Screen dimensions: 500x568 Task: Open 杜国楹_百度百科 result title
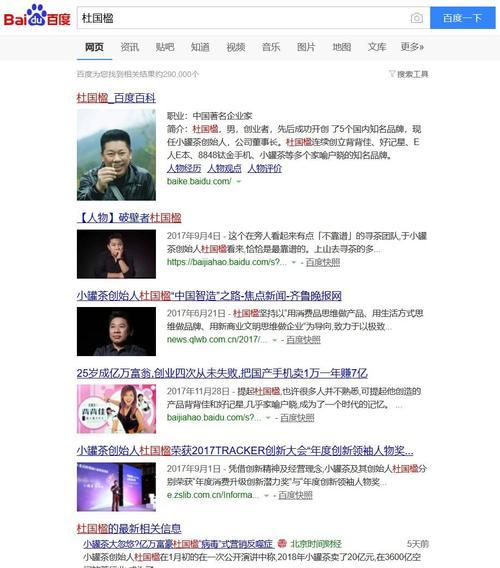click(116, 98)
